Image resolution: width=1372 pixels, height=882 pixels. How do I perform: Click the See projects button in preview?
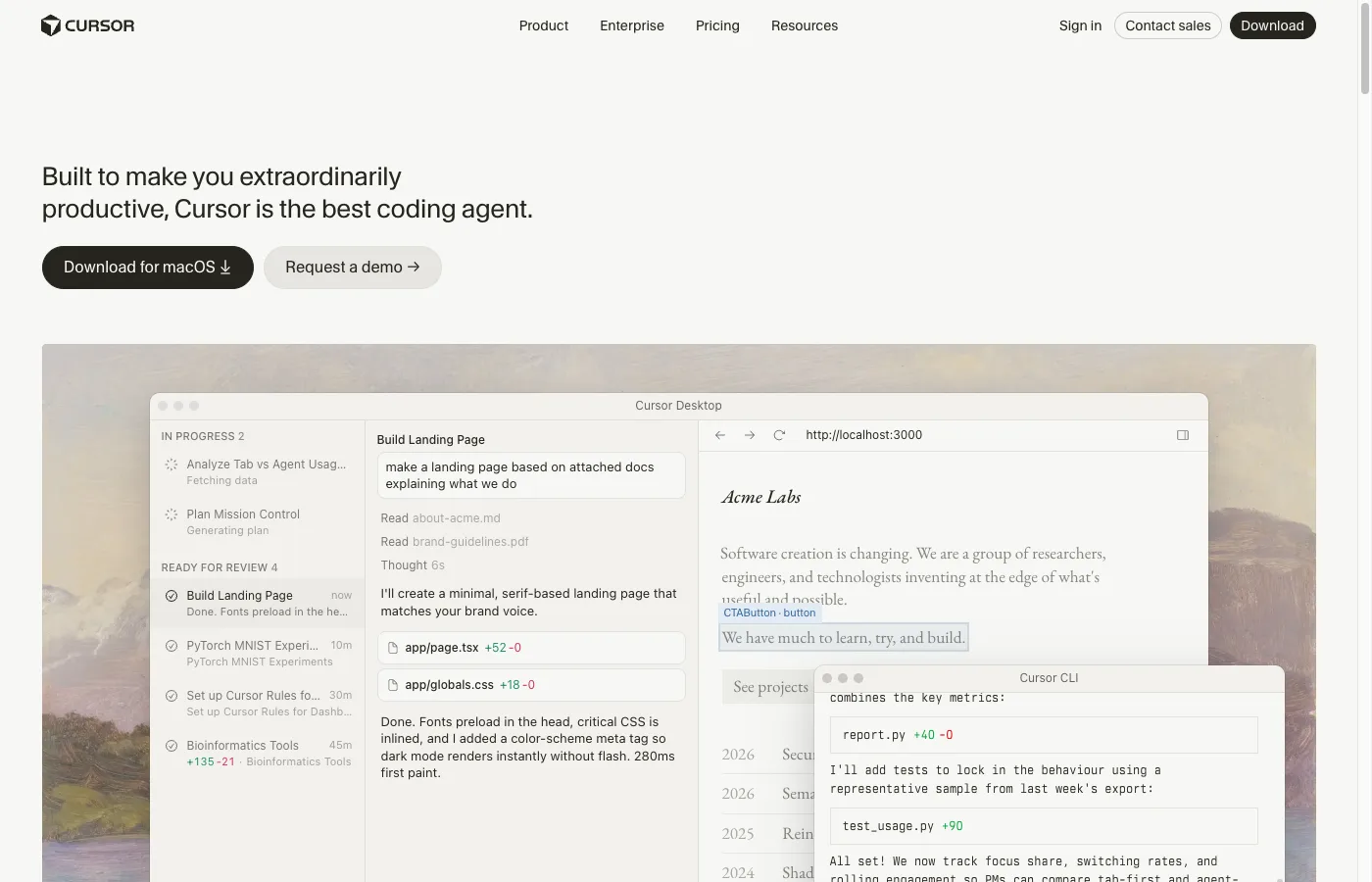[770, 687]
